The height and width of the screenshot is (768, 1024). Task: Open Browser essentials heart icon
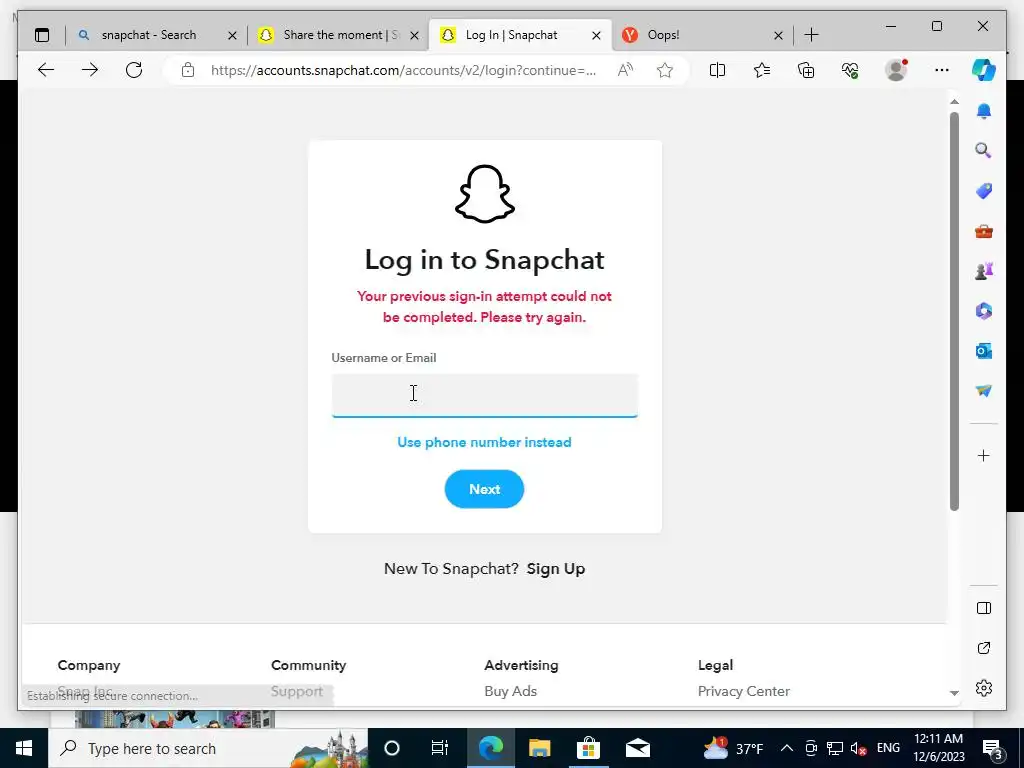click(x=850, y=70)
